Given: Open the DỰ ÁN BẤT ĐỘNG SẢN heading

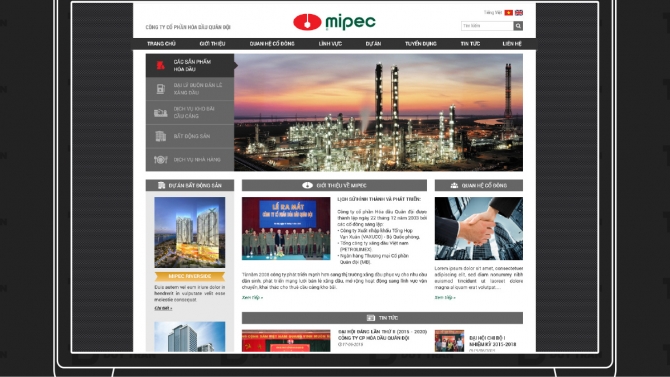Looking at the screenshot, I should (x=195, y=186).
